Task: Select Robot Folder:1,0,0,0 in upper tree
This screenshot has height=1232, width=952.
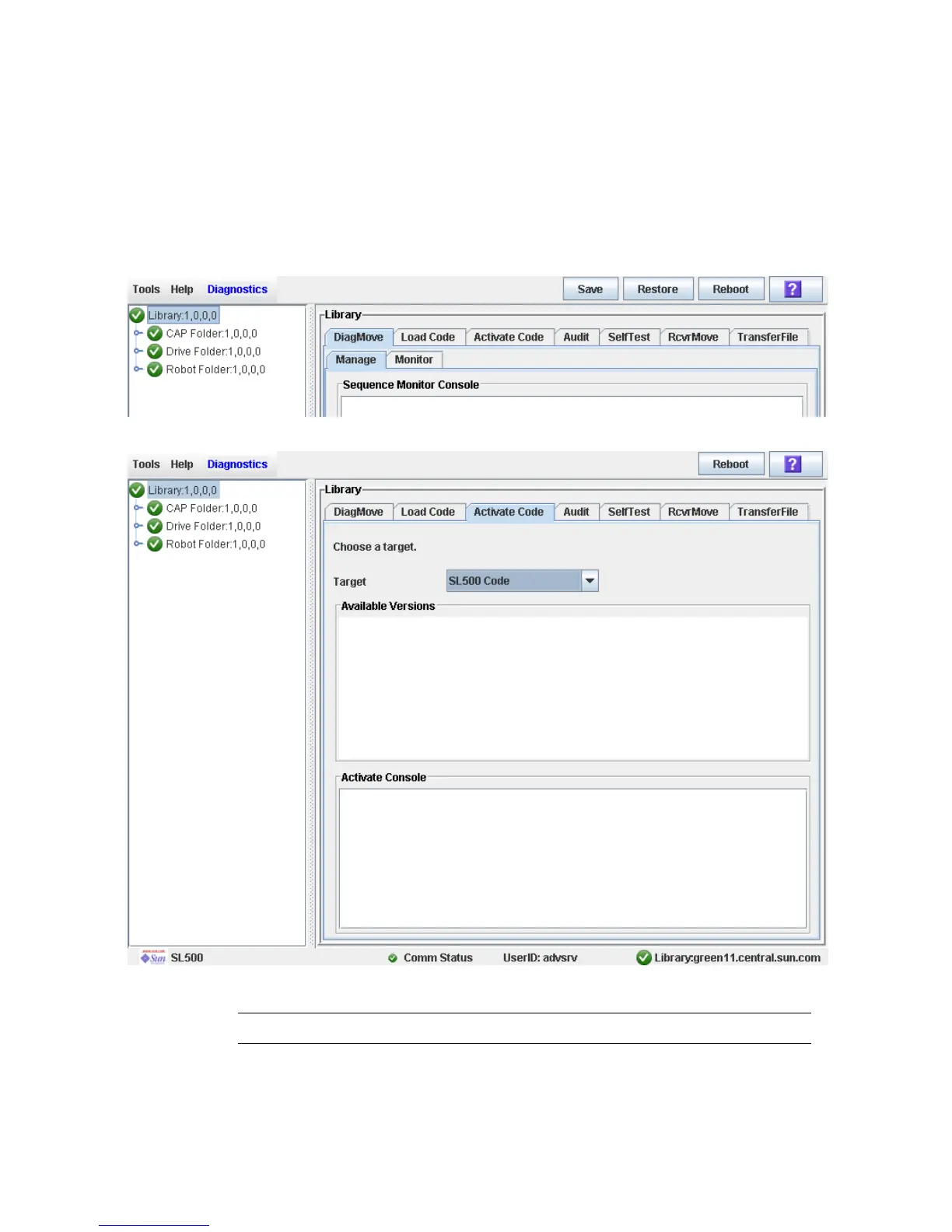Action: (x=215, y=369)
